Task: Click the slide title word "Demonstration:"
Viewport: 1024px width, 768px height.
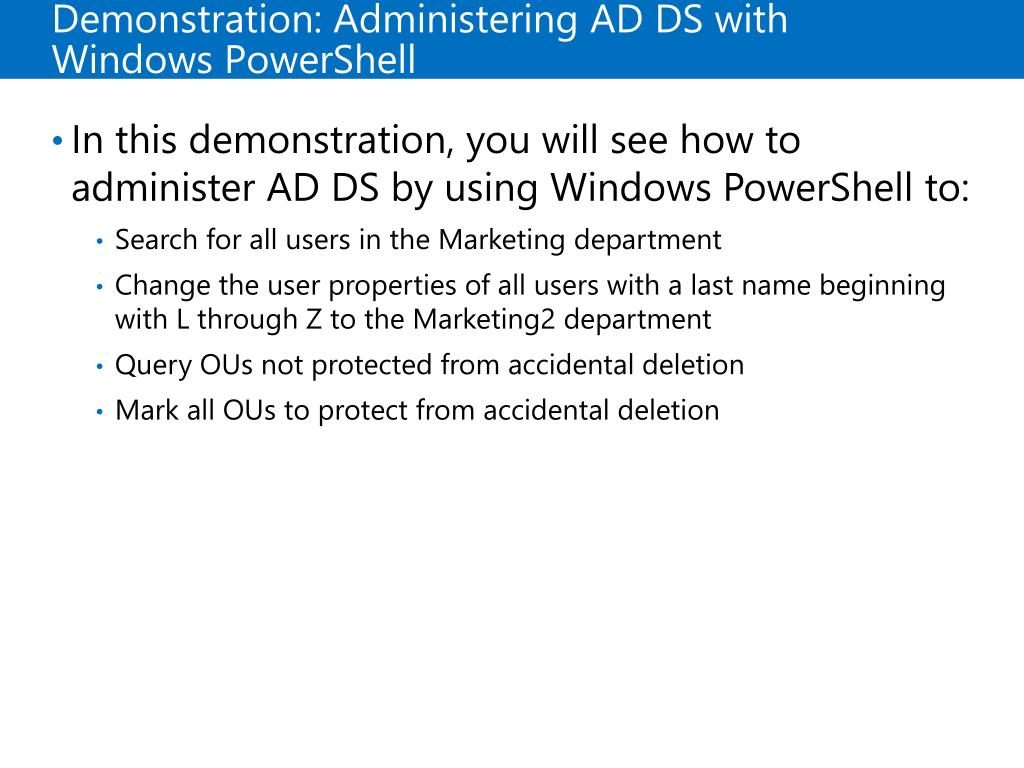Action: tap(187, 18)
